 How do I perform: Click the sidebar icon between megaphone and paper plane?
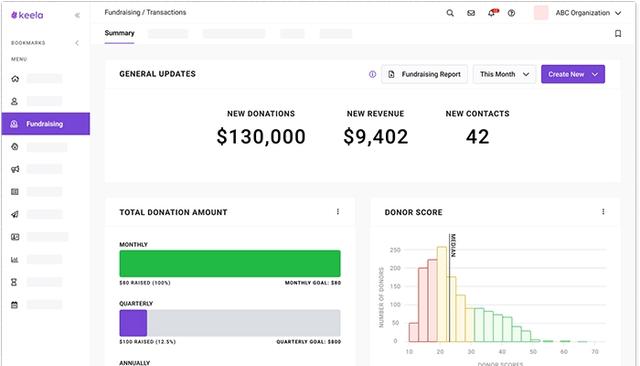click(x=15, y=192)
